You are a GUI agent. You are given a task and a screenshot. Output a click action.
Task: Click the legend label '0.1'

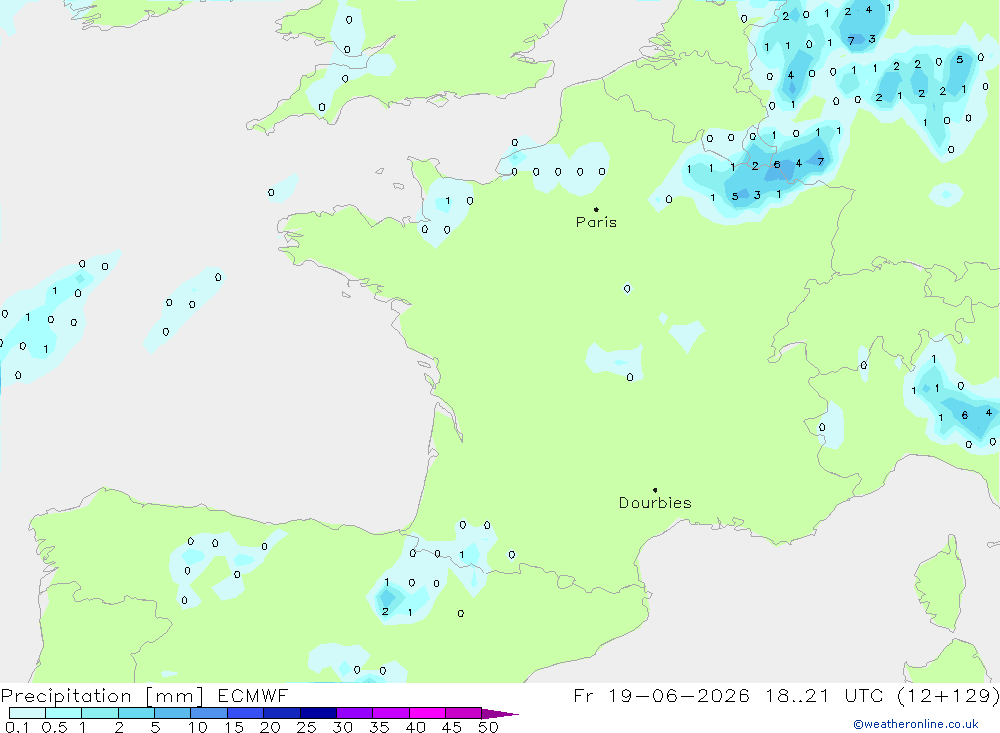coord(17,727)
